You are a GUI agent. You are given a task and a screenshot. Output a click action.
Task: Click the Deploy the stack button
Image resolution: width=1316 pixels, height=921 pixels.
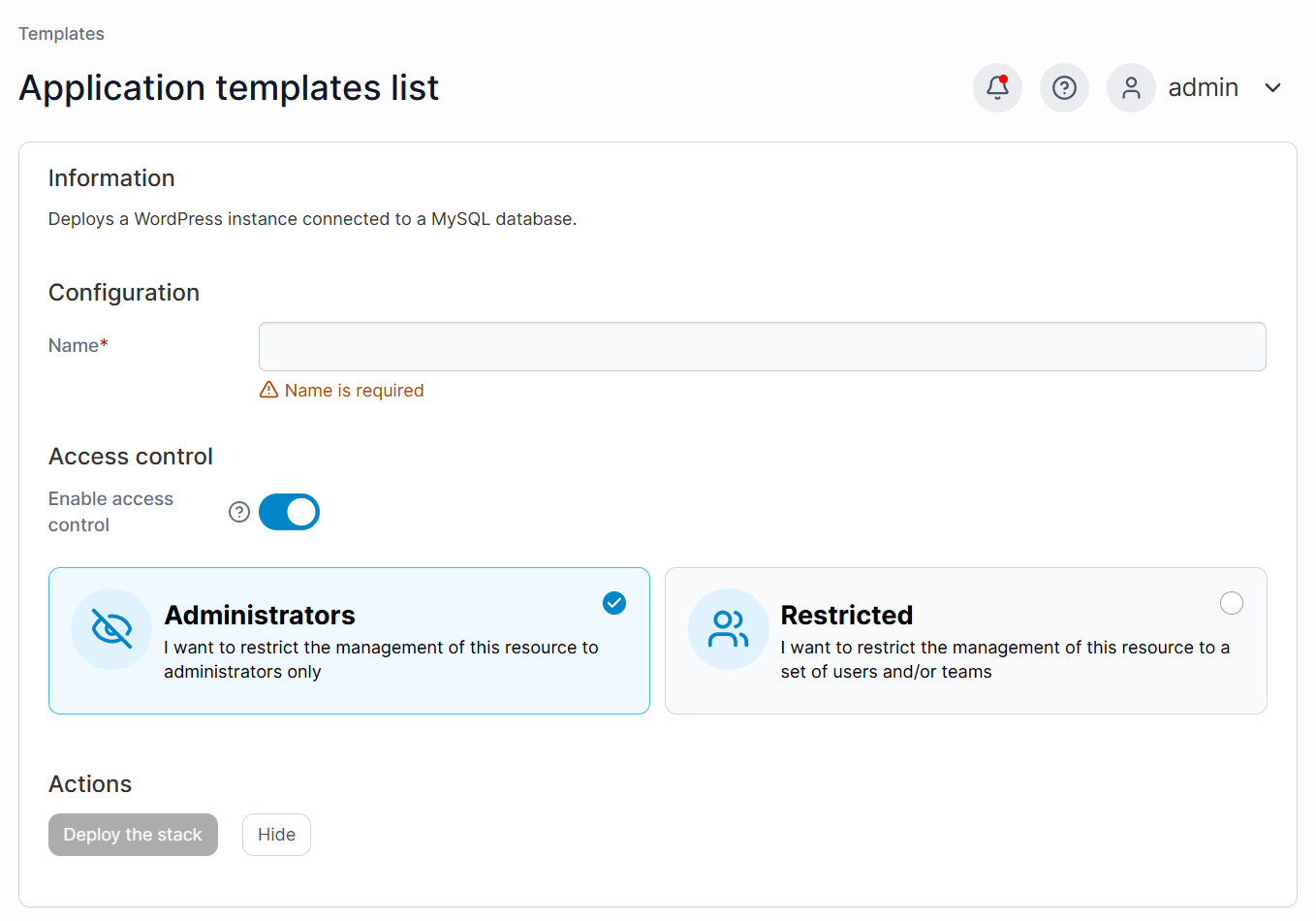pyautogui.click(x=133, y=834)
